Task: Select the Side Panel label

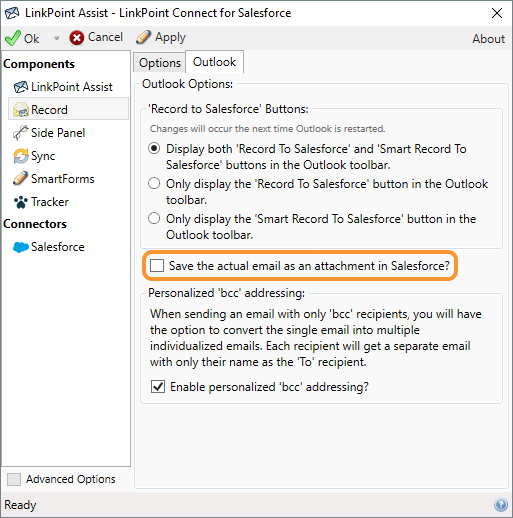Action: (x=58, y=133)
